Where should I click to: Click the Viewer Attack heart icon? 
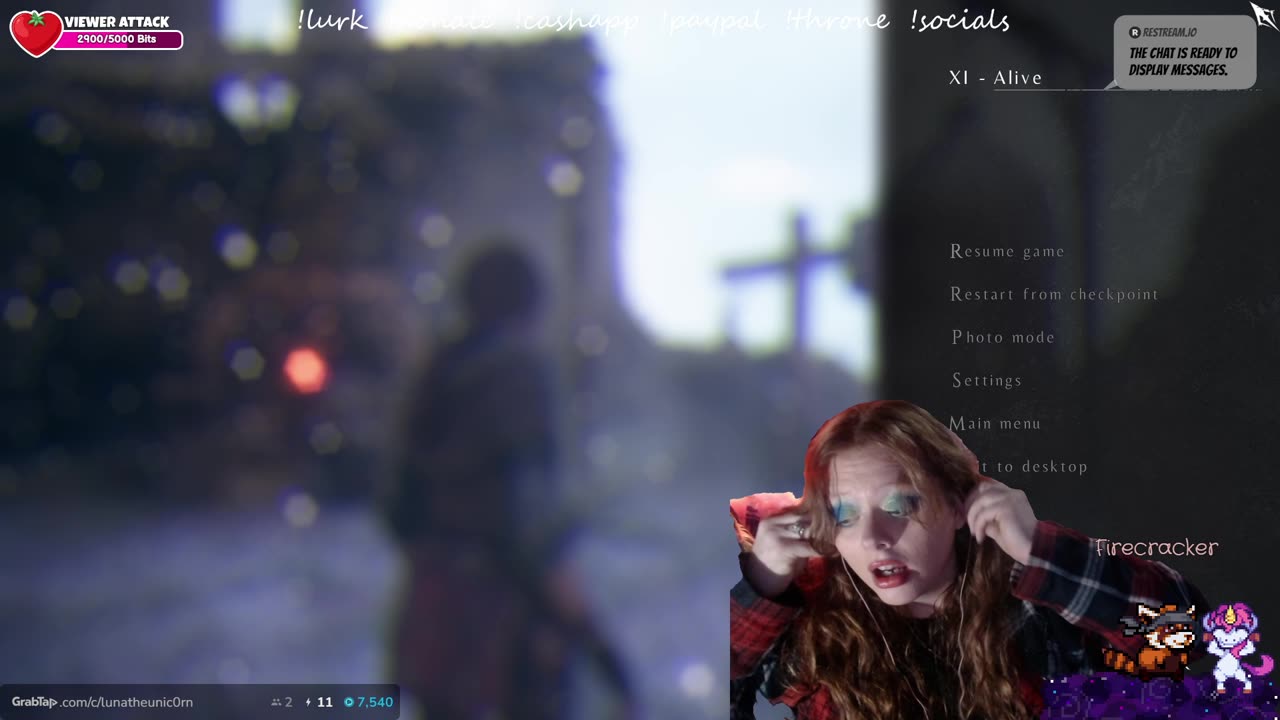coord(36,33)
